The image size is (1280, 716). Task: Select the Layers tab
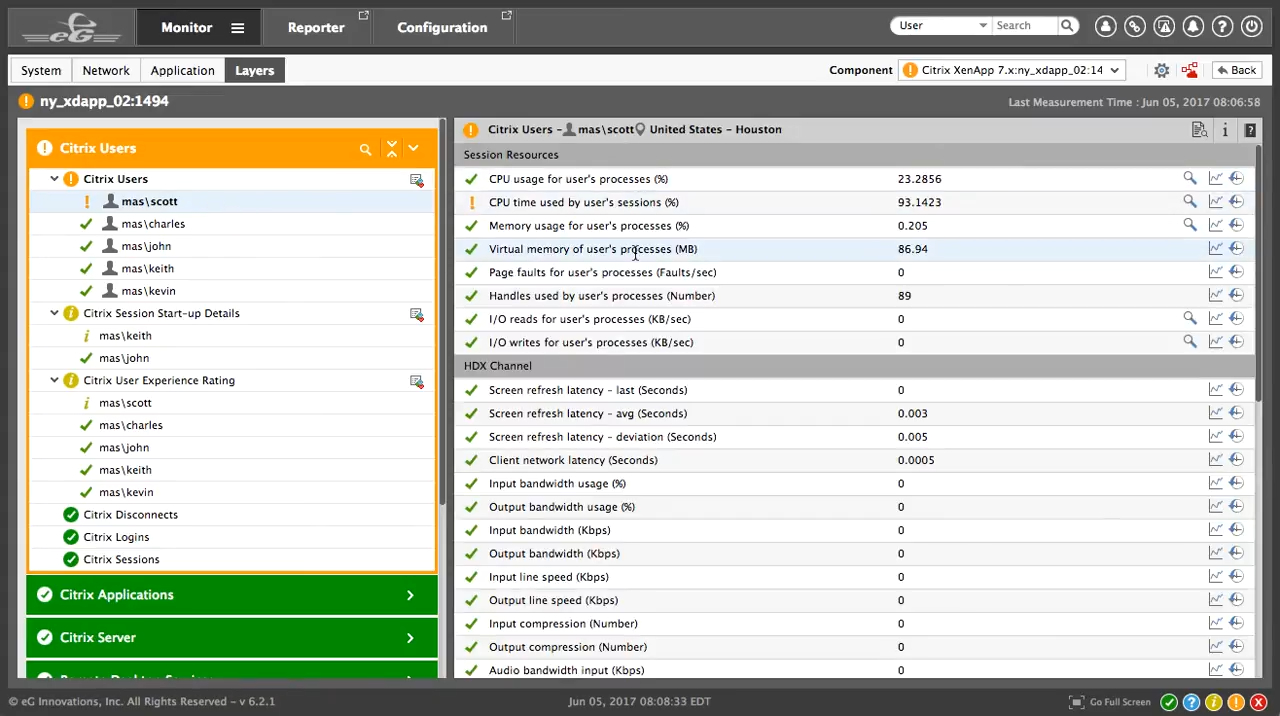click(x=254, y=70)
